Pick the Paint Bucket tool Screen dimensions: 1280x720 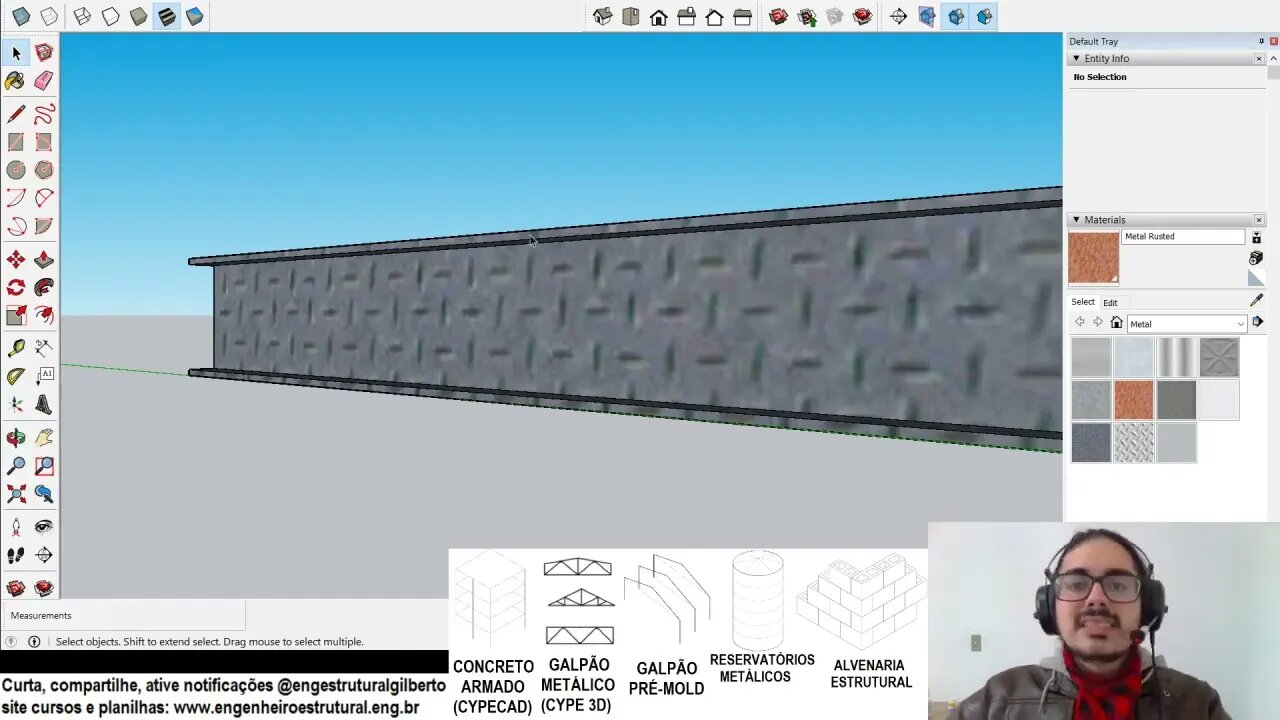tap(16, 81)
